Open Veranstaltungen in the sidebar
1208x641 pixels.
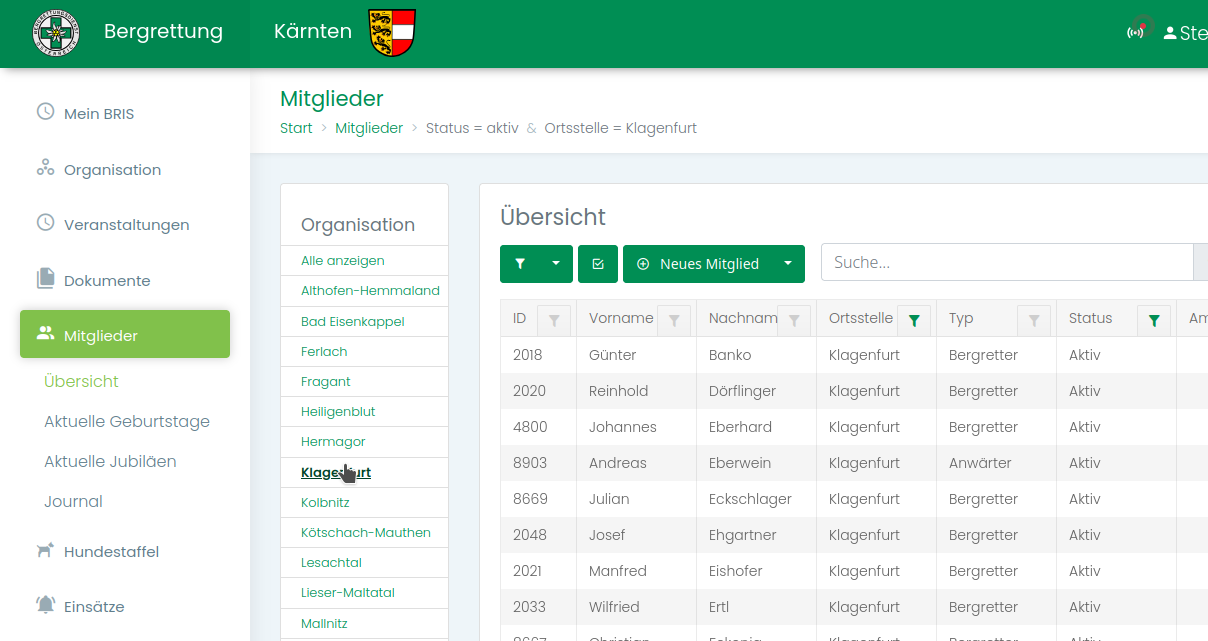(x=126, y=225)
